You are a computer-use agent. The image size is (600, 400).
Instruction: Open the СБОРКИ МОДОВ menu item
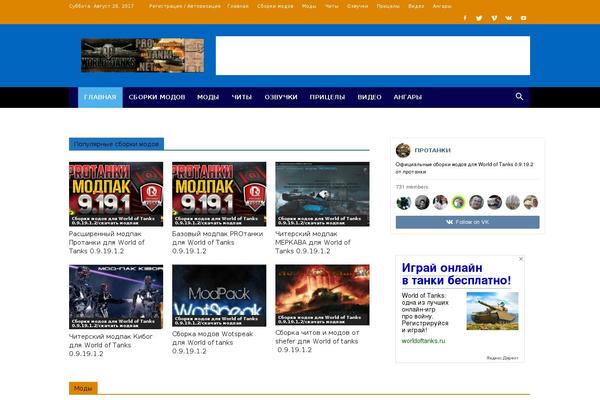point(157,97)
